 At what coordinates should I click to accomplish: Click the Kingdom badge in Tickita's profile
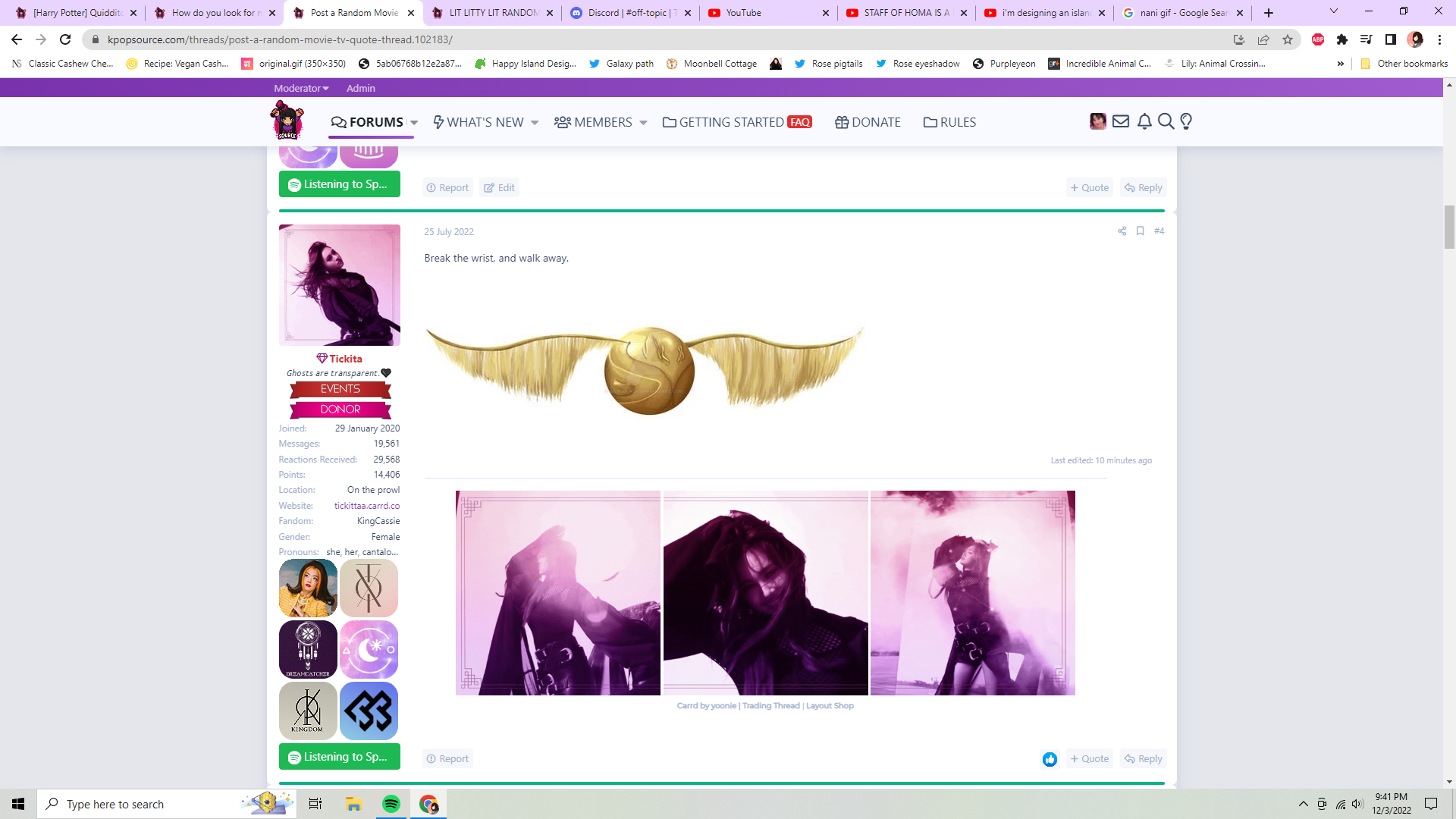[308, 711]
